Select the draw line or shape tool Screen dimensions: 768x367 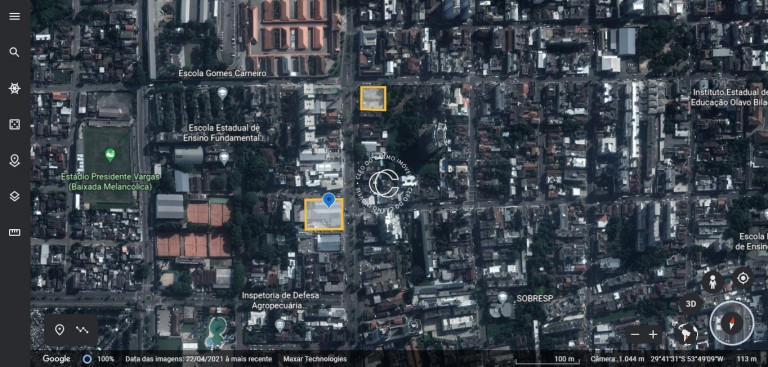(x=82, y=330)
